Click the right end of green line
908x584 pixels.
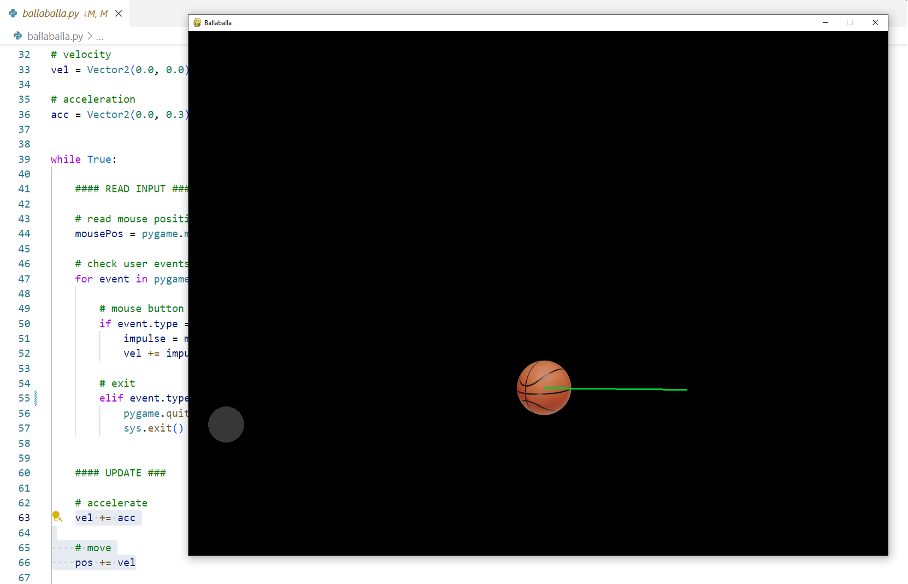pyautogui.click(x=685, y=390)
